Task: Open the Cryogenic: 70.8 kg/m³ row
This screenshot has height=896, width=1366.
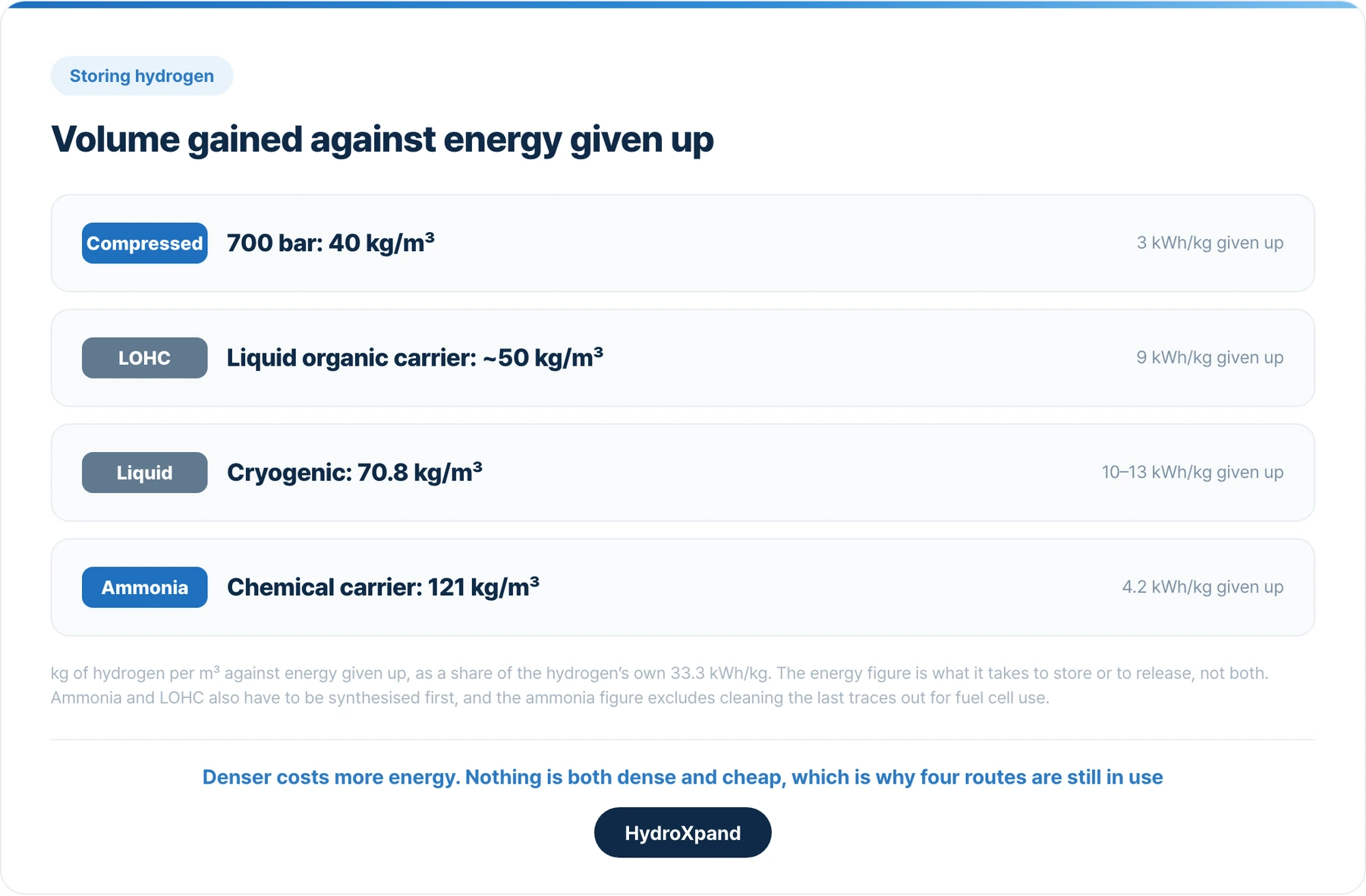Action: click(x=683, y=473)
